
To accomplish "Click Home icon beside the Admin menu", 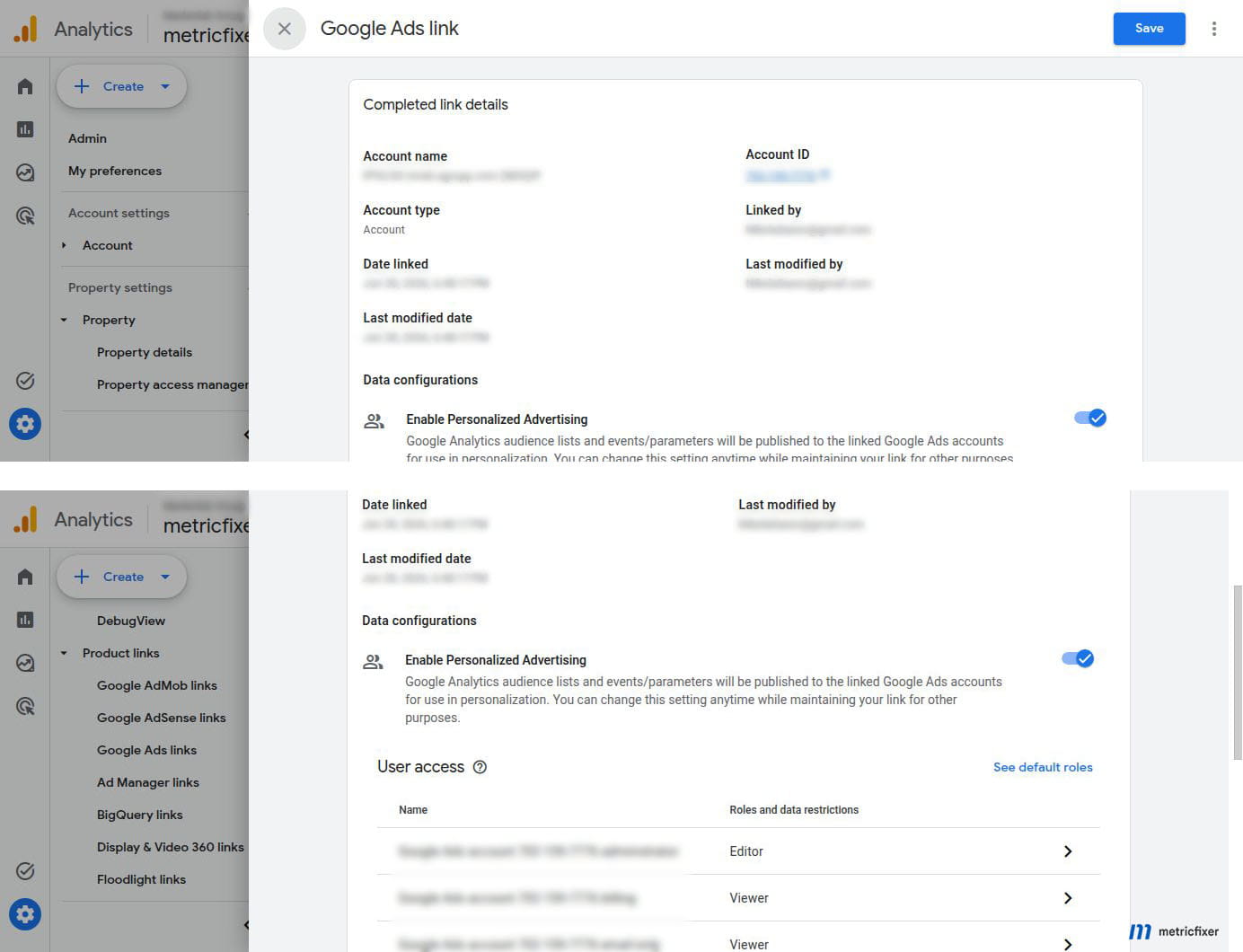I will 25,86.
